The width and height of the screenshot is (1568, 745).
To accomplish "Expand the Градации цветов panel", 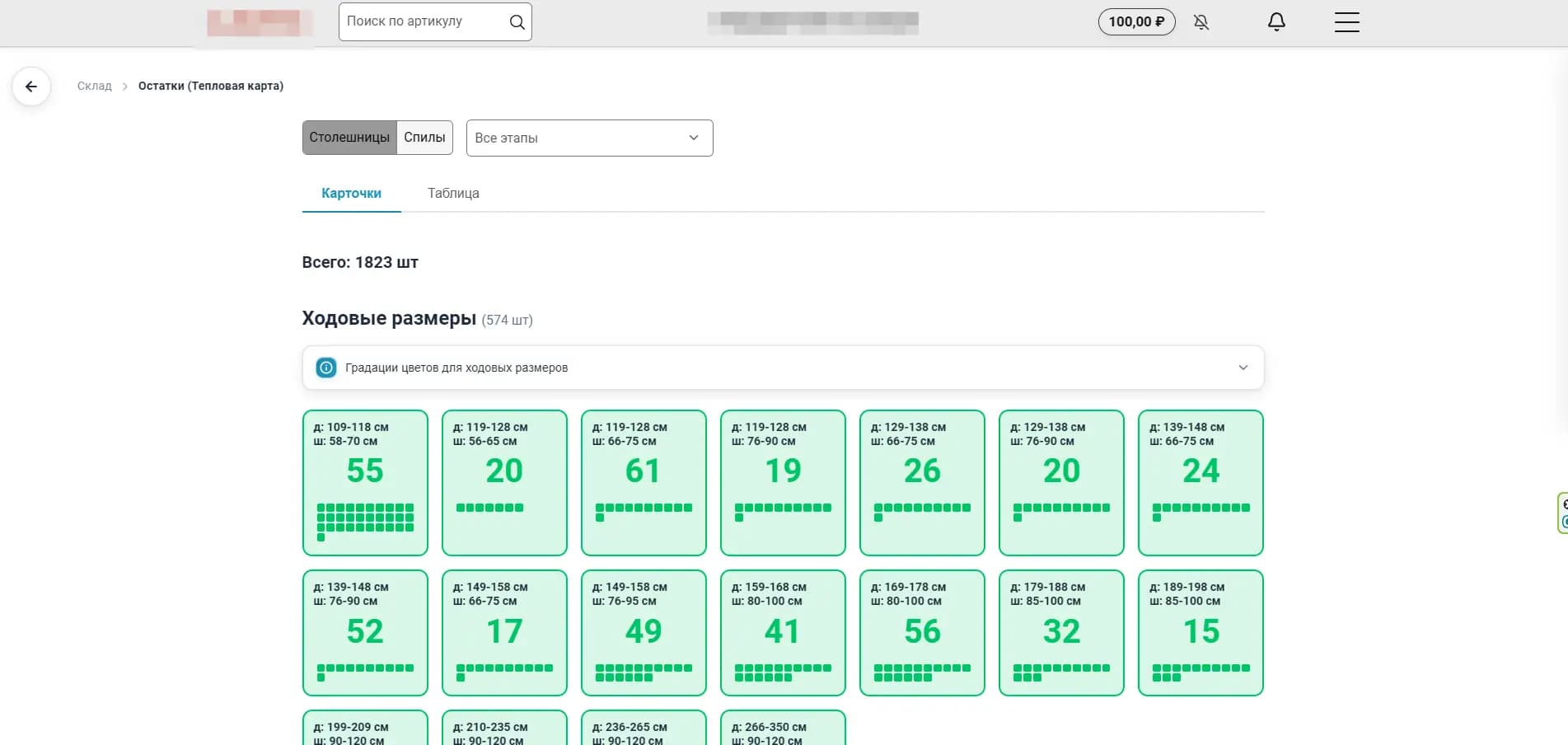I will (1243, 368).
